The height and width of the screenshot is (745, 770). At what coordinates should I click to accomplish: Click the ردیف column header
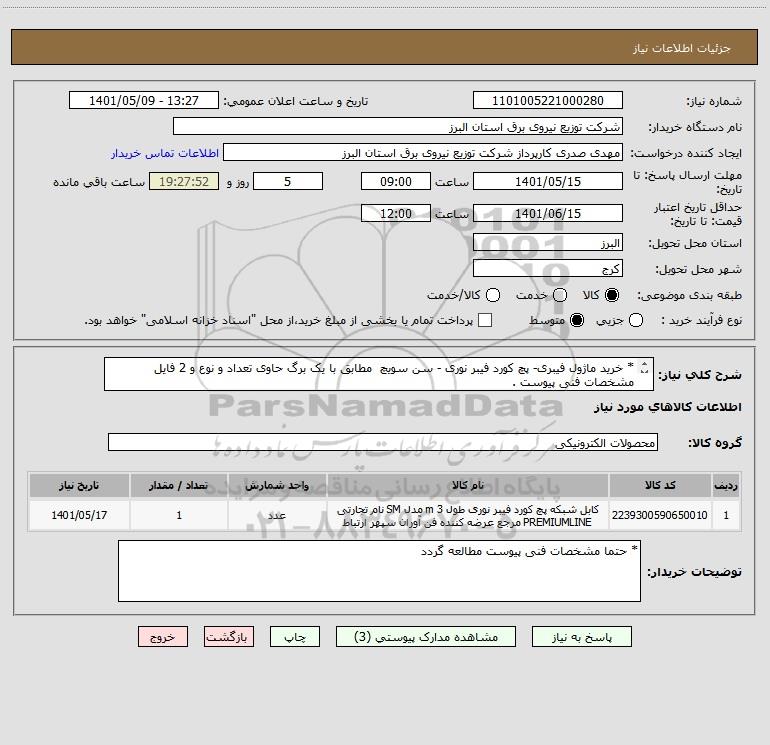point(726,486)
